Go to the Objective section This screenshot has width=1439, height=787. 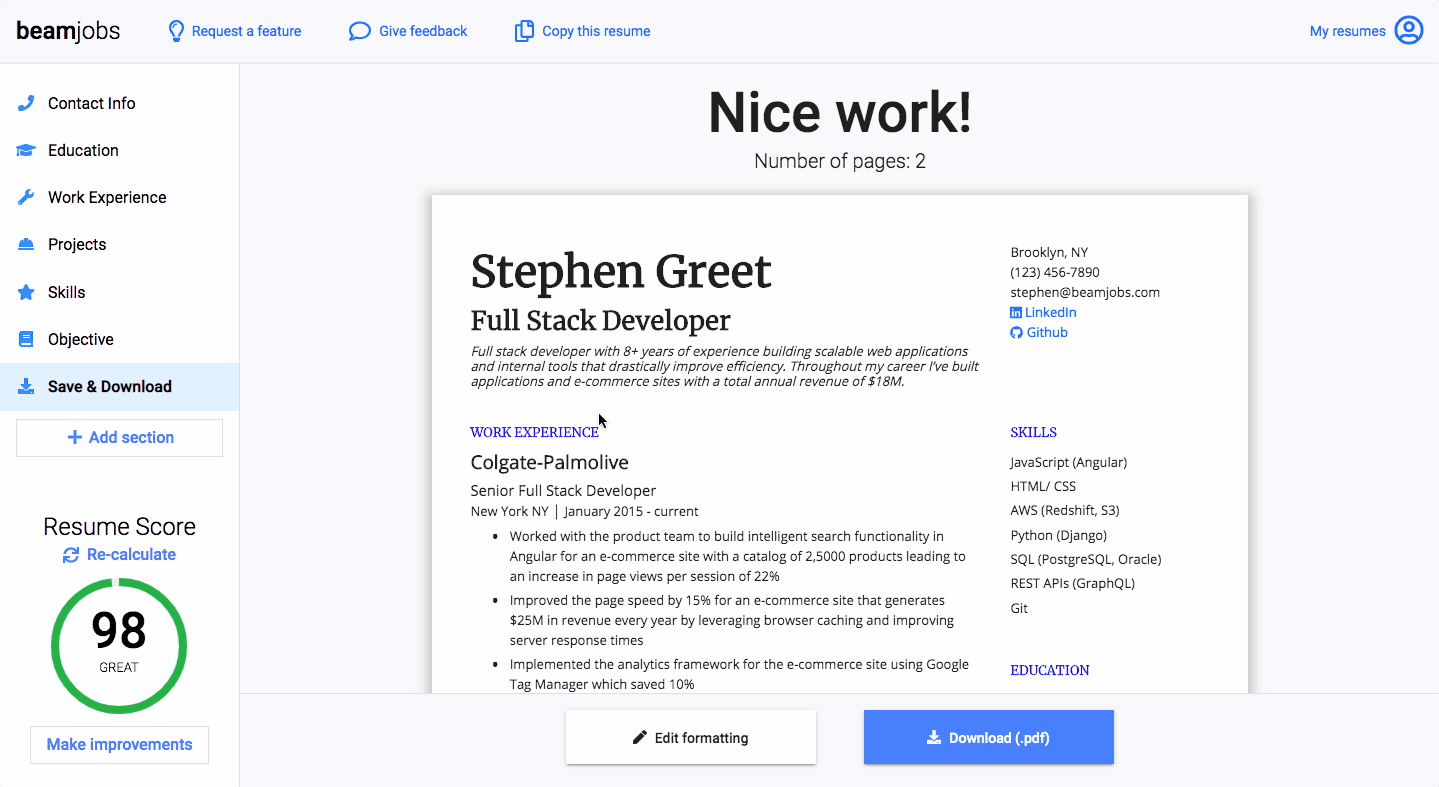[x=81, y=339]
